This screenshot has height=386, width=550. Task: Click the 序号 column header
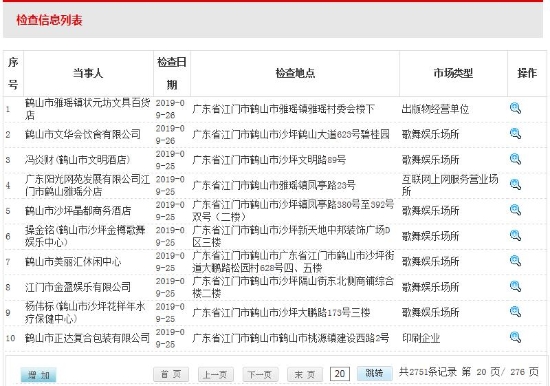pos(13,73)
